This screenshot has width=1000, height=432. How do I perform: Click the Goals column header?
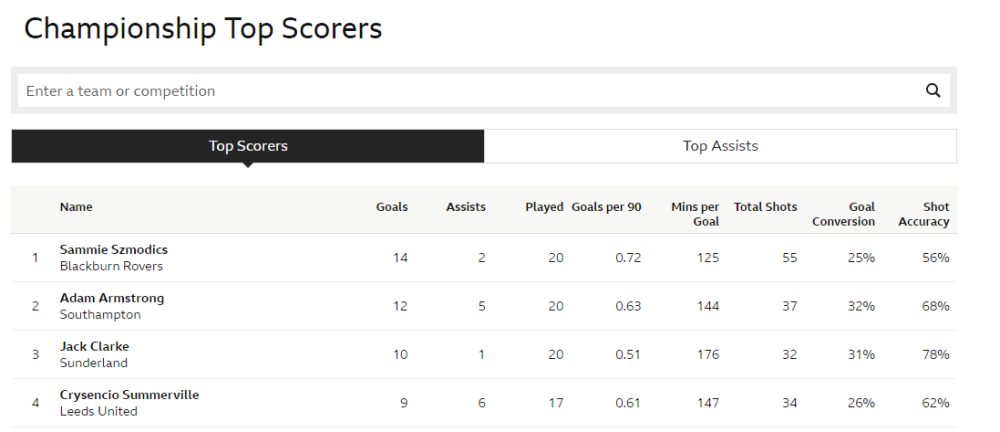tap(392, 207)
